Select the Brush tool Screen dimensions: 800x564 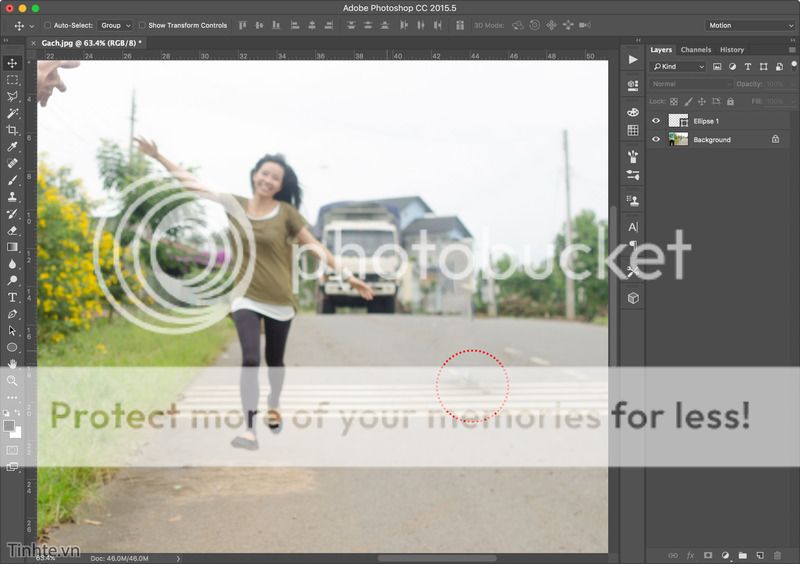tap(12, 180)
